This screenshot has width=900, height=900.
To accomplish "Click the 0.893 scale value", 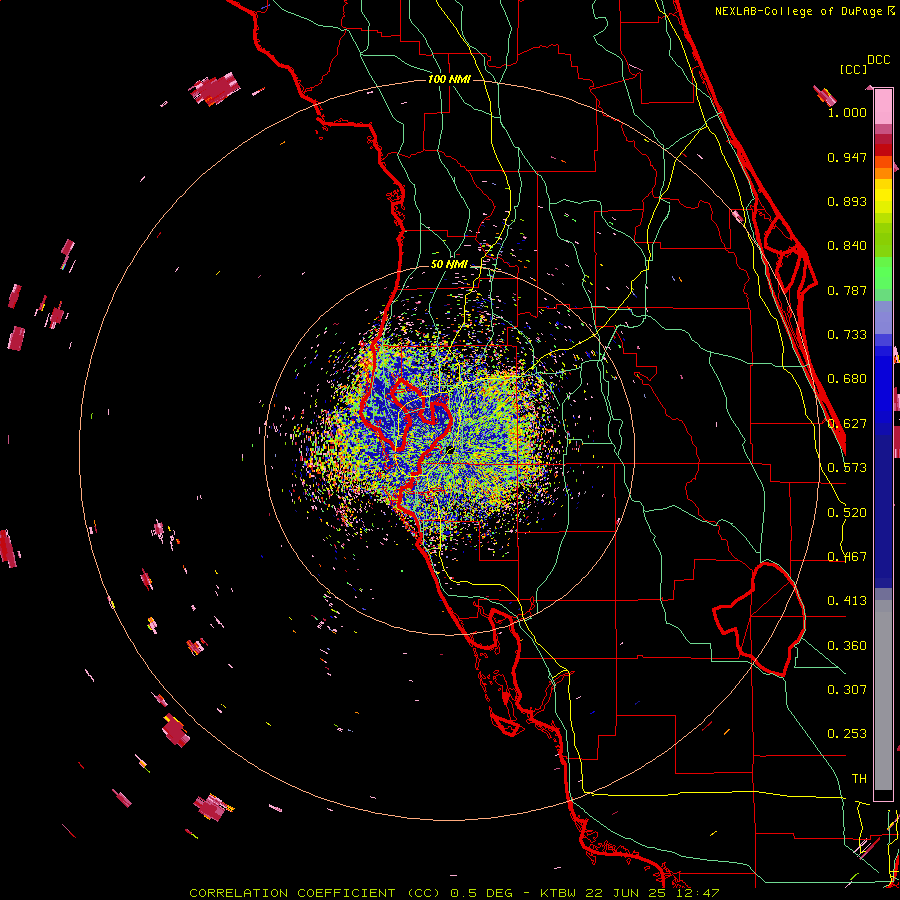I will click(847, 201).
